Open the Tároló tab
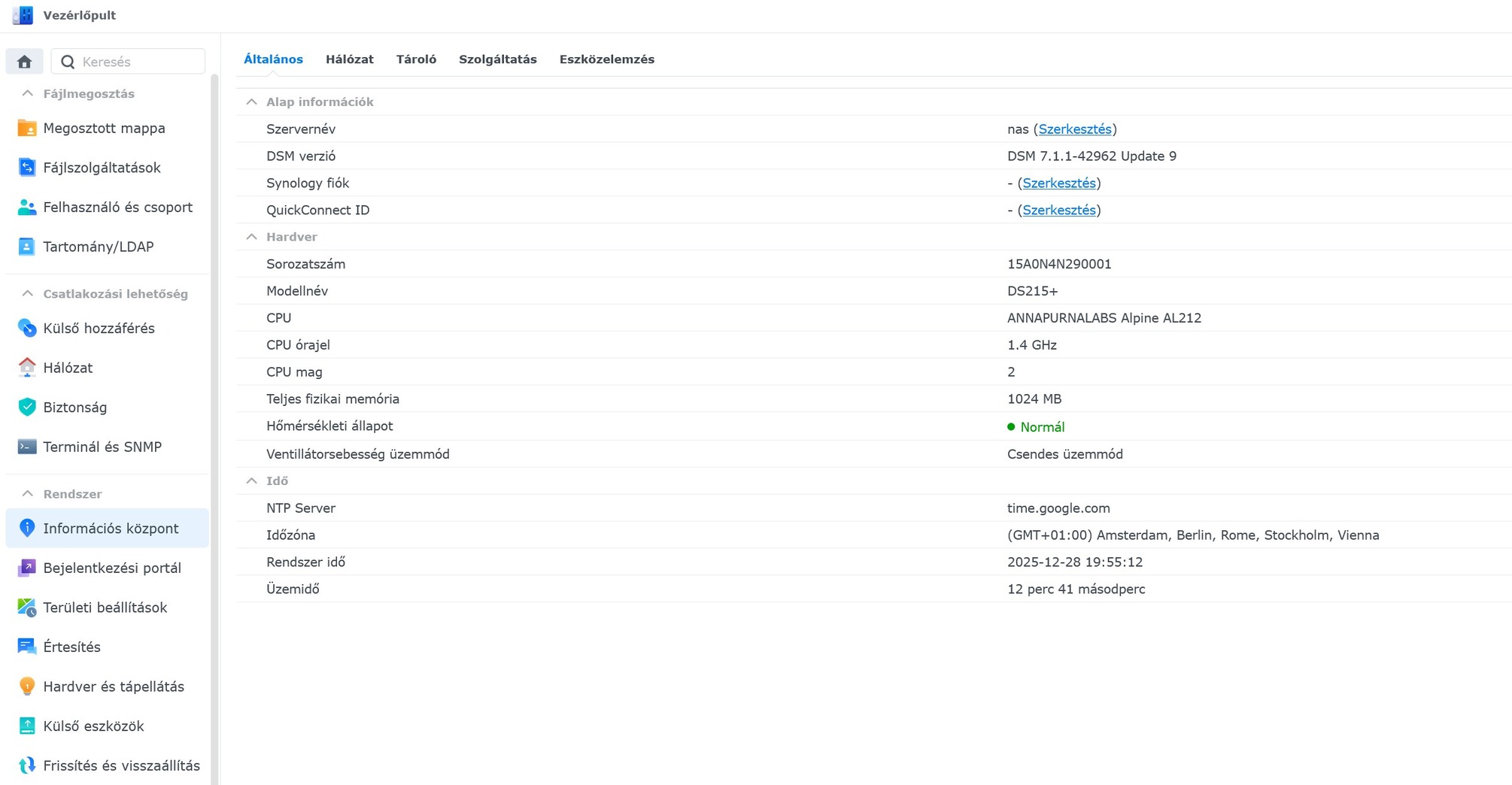 click(x=416, y=59)
